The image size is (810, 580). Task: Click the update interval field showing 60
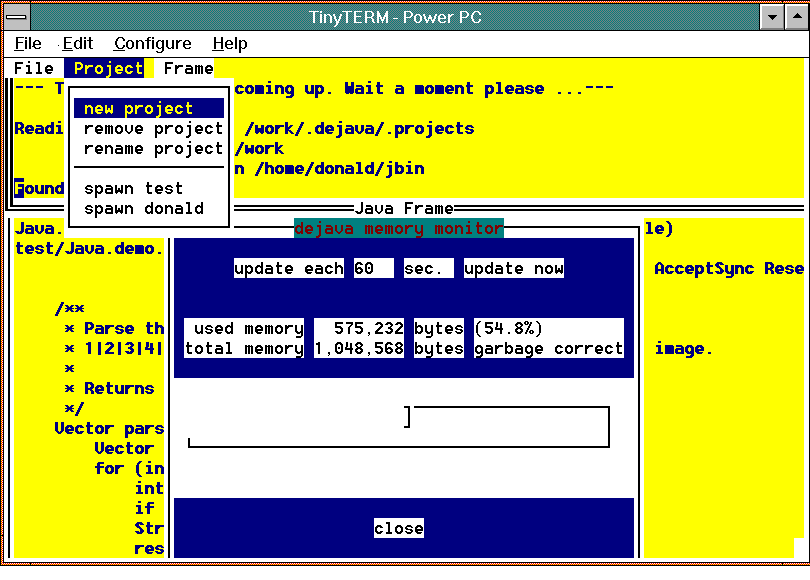(374, 268)
